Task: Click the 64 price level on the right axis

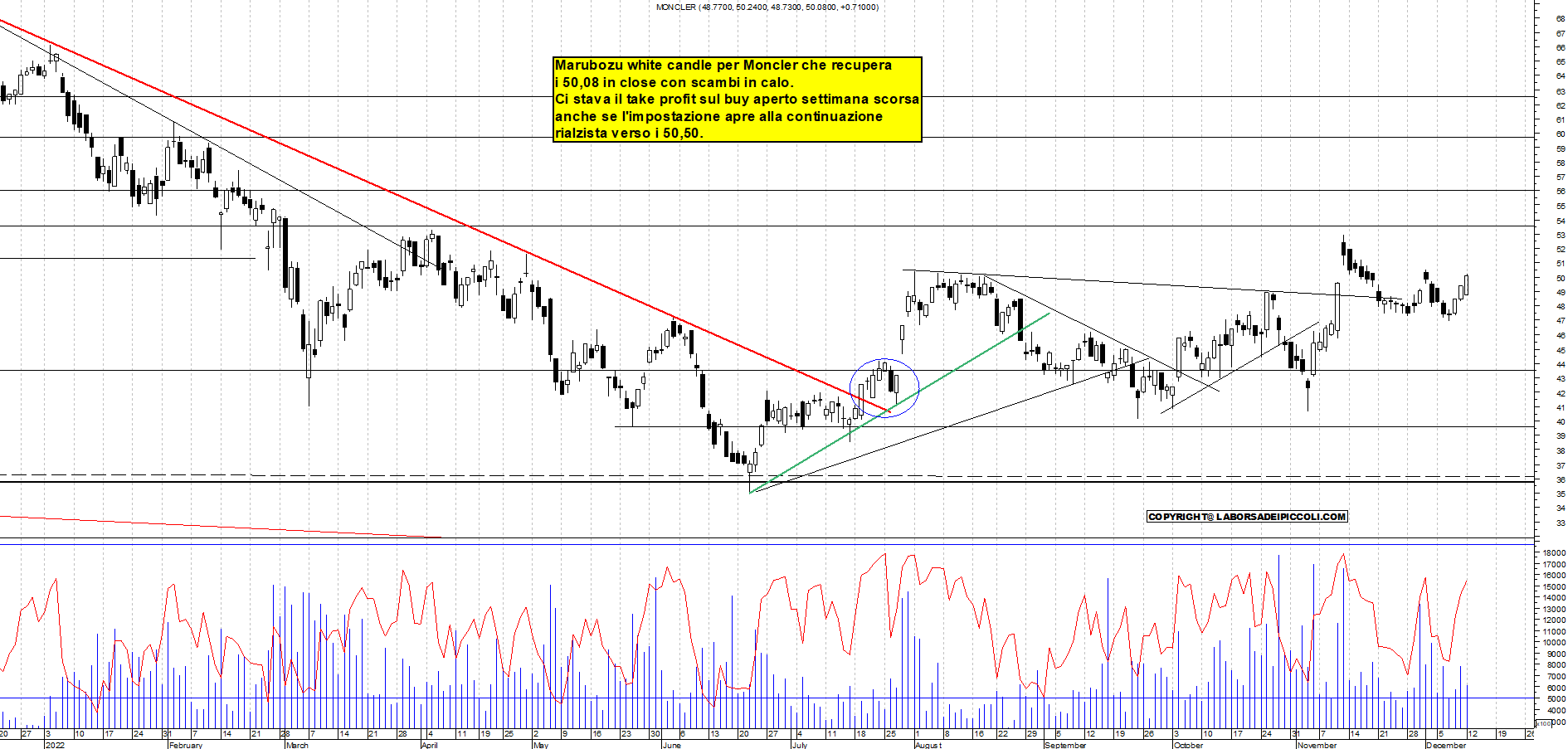Action: [1561, 76]
